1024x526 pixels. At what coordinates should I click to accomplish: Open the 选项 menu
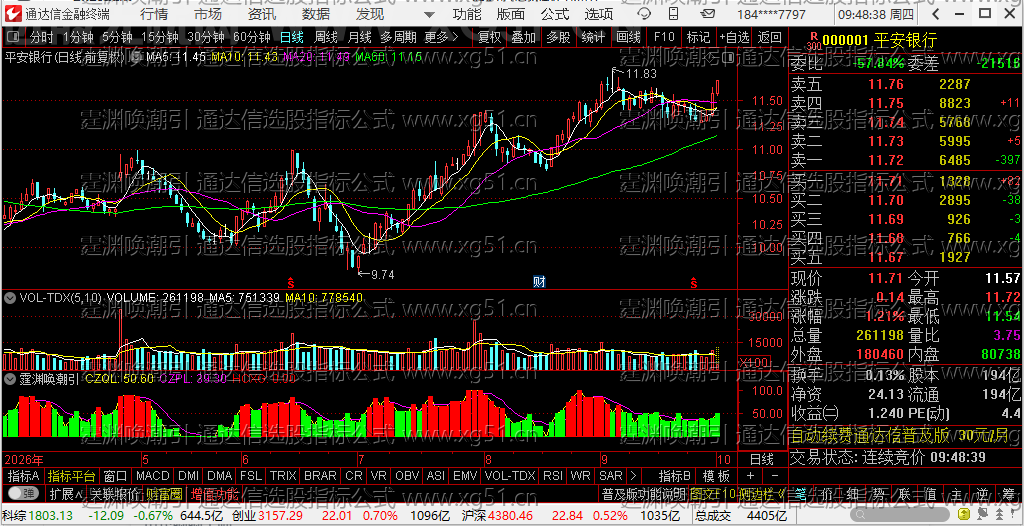599,14
